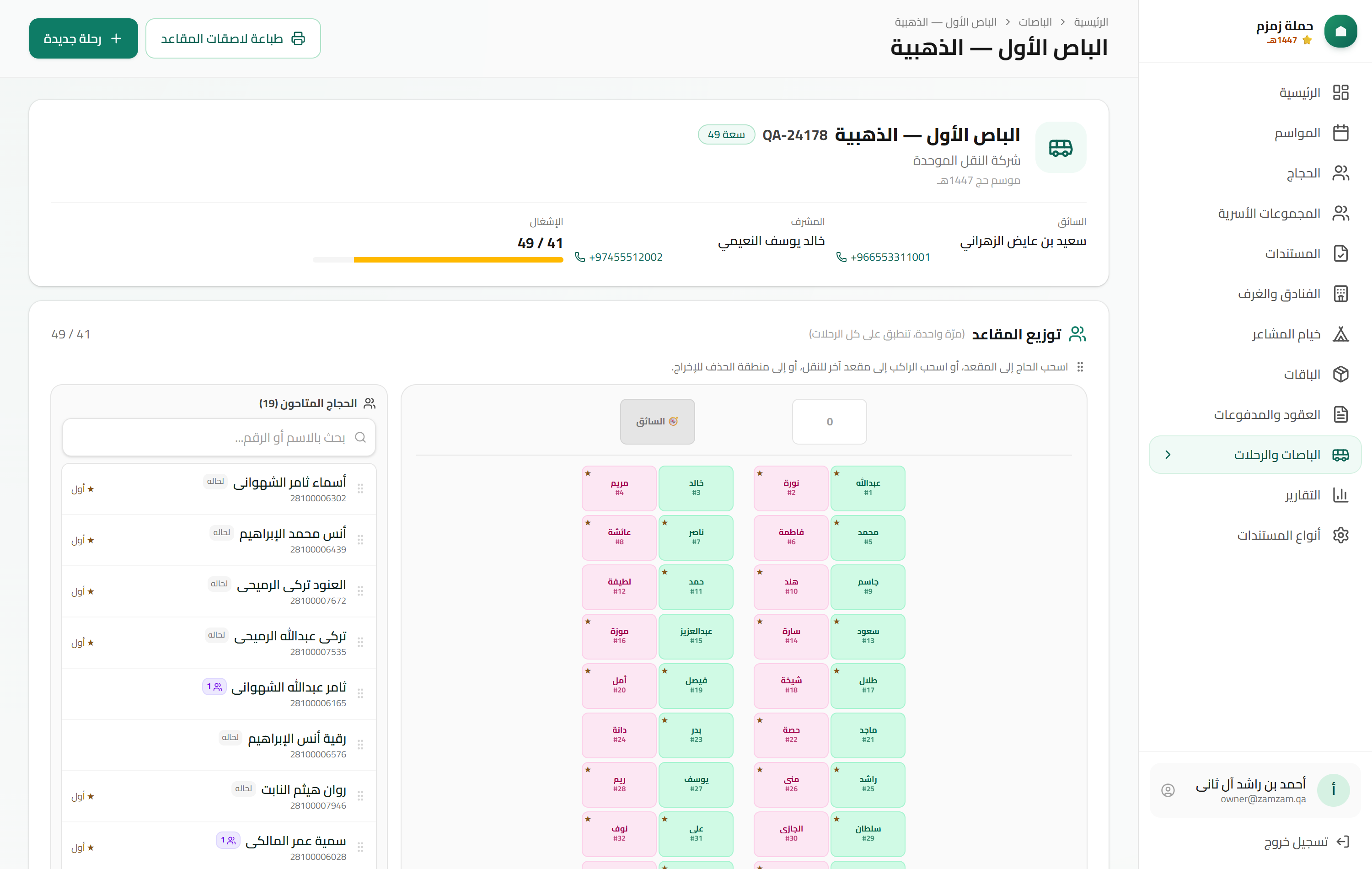Click الباصات breadcrumb link
This screenshot has height=869, width=1372.
1034,22
